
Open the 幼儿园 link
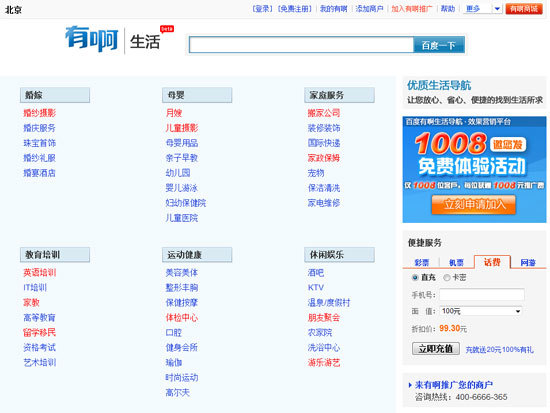pos(178,173)
